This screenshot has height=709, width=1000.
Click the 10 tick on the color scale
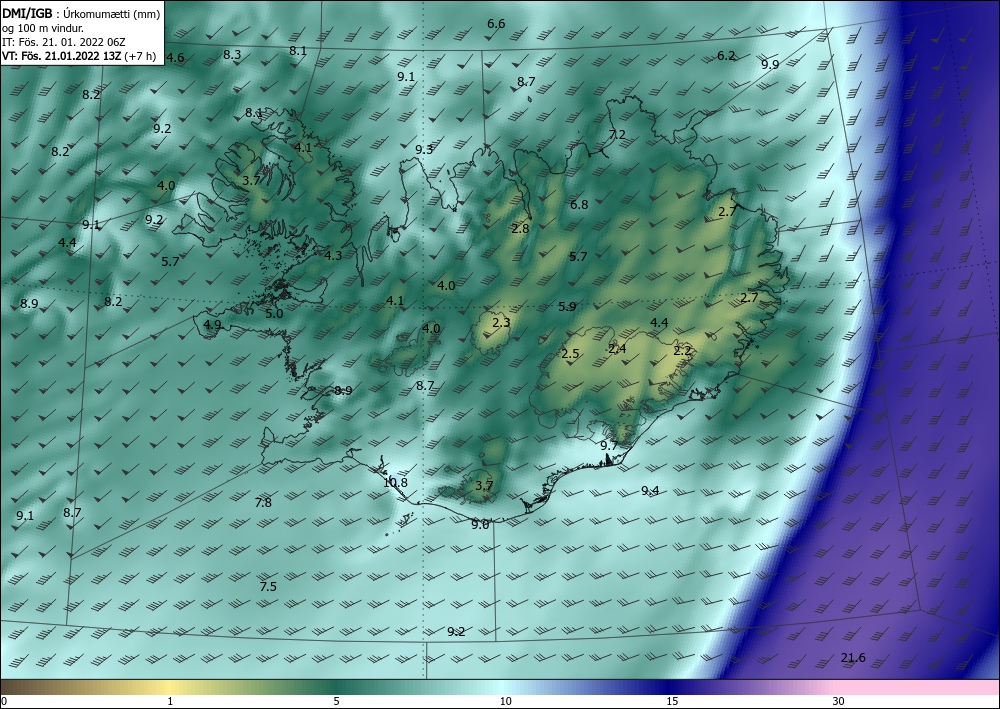pyautogui.click(x=505, y=702)
